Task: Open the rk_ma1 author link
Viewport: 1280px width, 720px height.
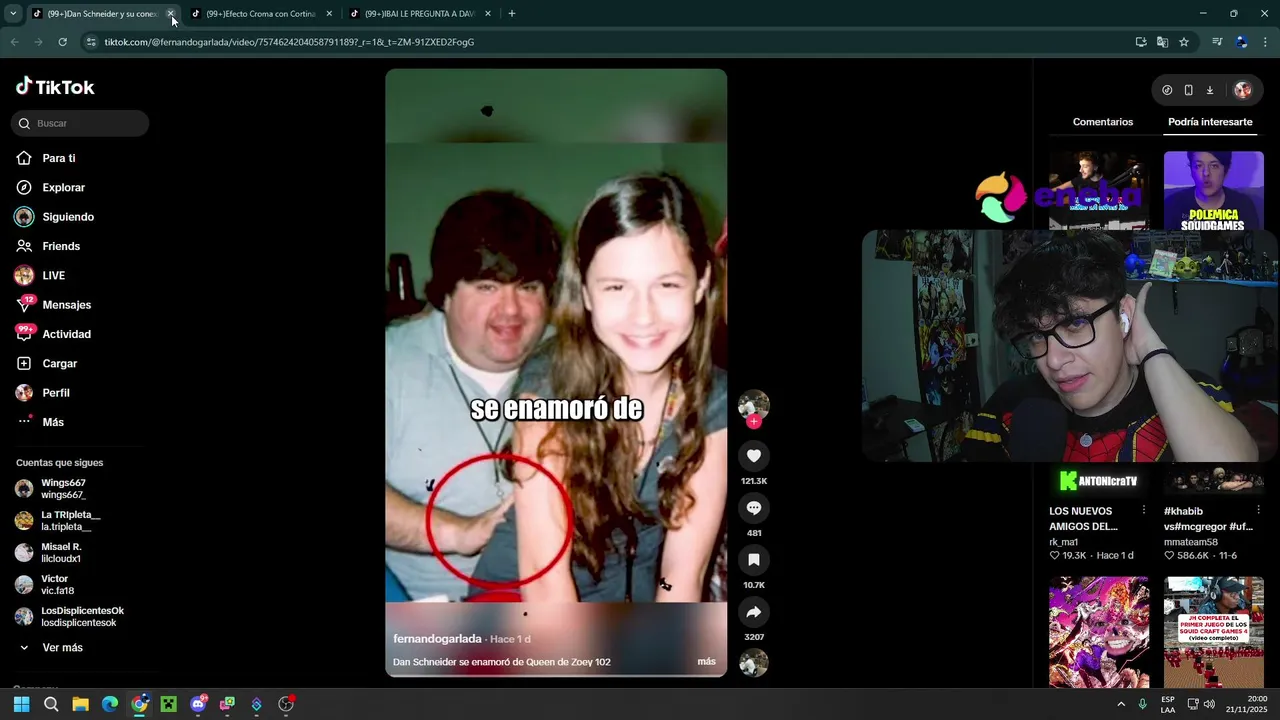Action: click(x=1063, y=542)
